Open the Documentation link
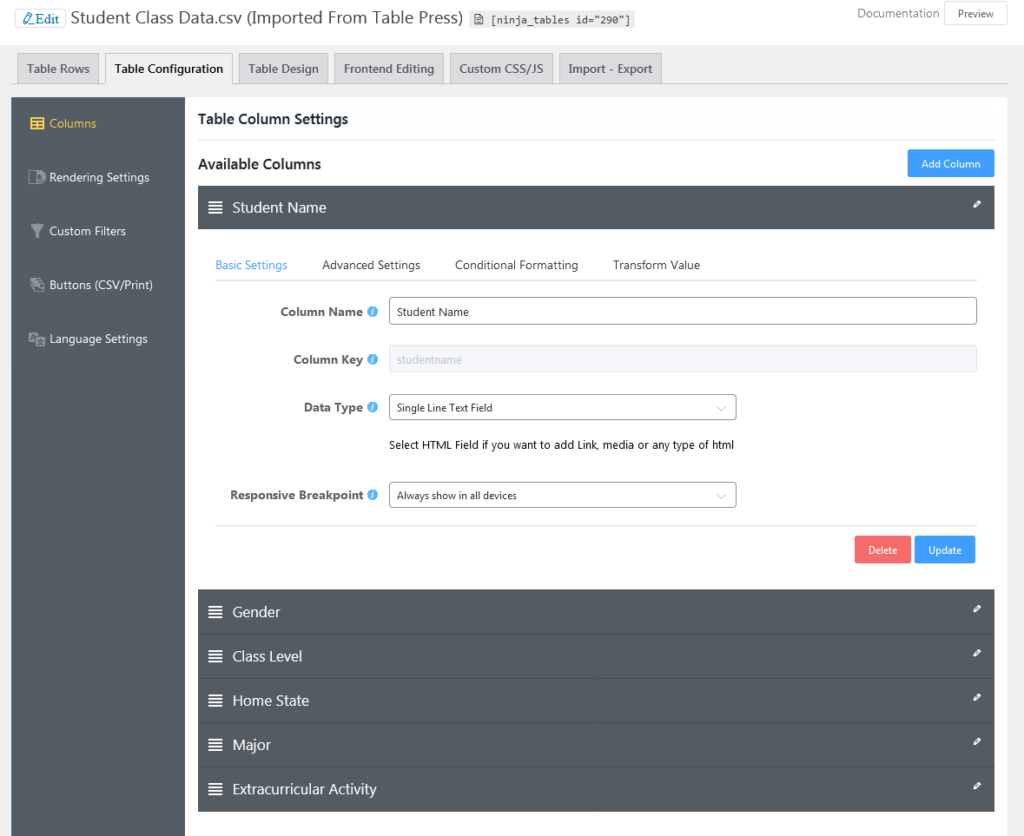The width and height of the screenshot is (1024, 836). point(897,13)
